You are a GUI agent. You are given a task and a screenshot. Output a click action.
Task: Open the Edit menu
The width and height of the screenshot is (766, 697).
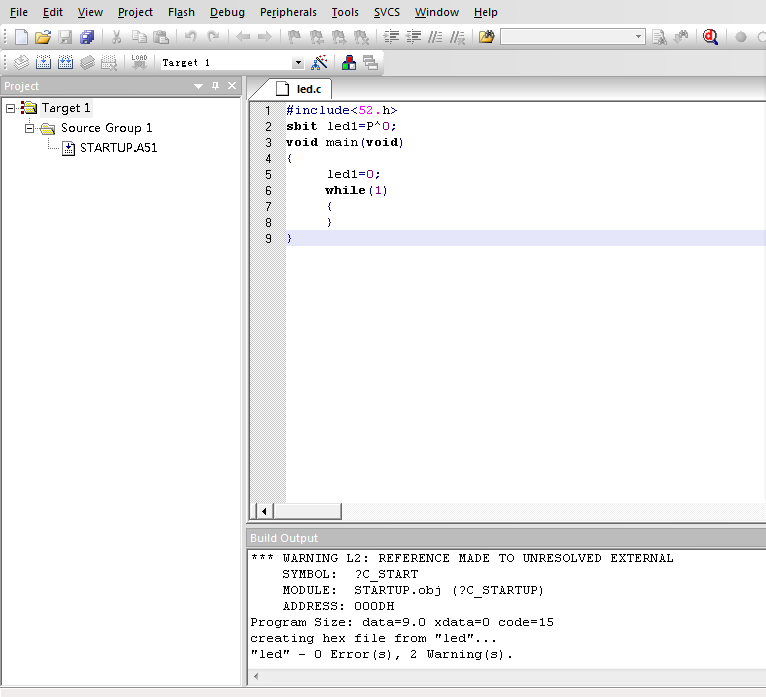click(53, 12)
